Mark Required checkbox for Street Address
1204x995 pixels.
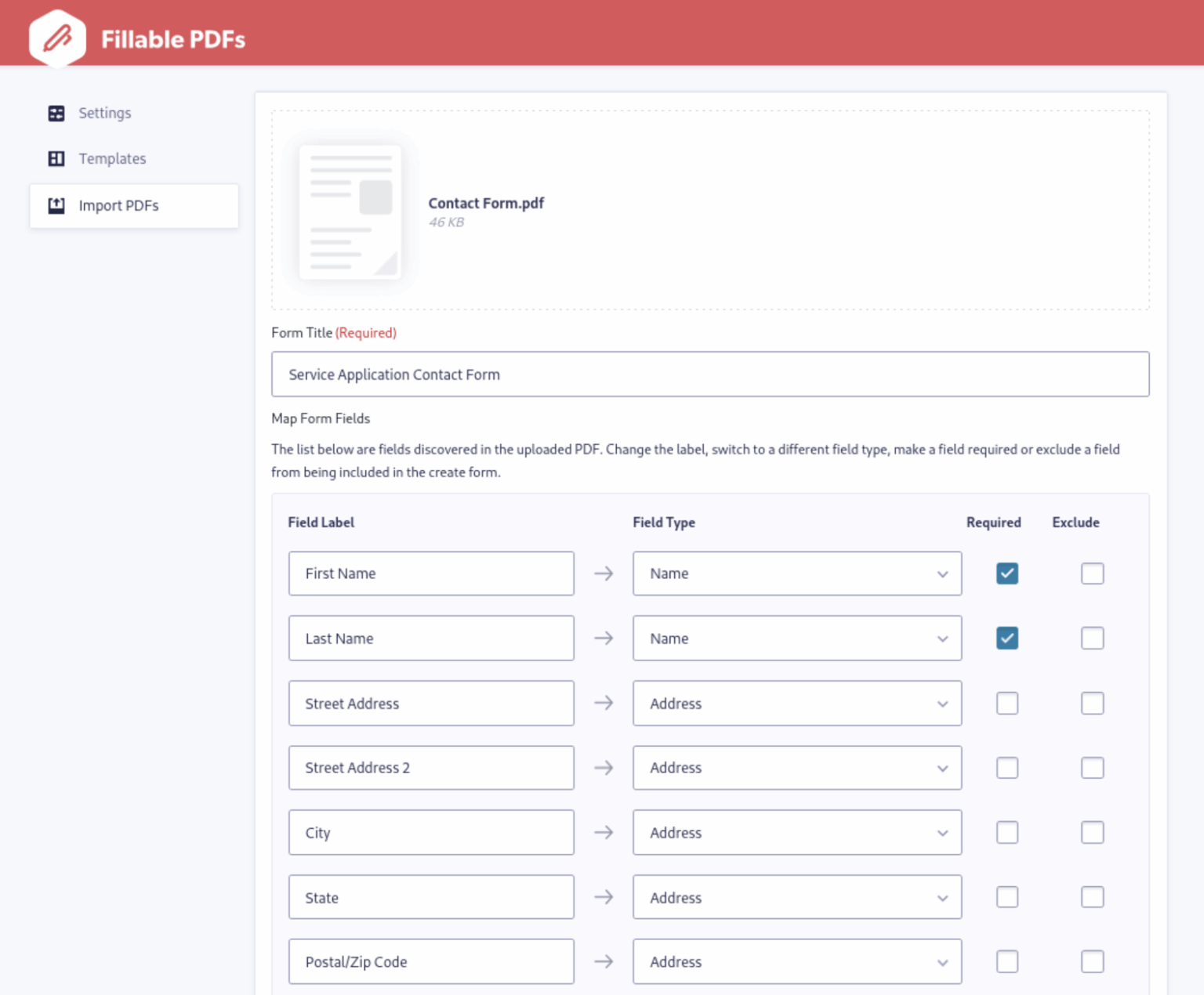(1006, 704)
